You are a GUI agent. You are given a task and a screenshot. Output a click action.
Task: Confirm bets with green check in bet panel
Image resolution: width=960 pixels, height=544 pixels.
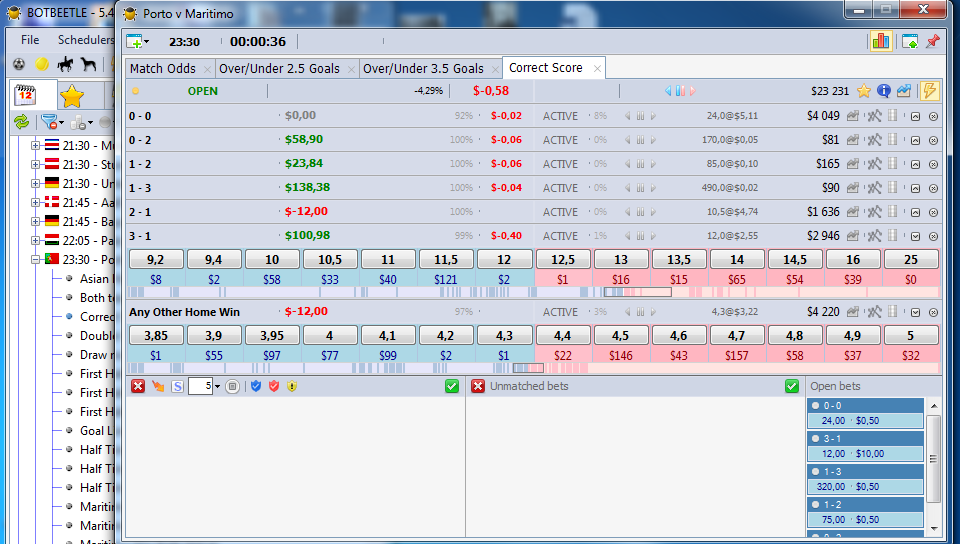pyautogui.click(x=452, y=386)
